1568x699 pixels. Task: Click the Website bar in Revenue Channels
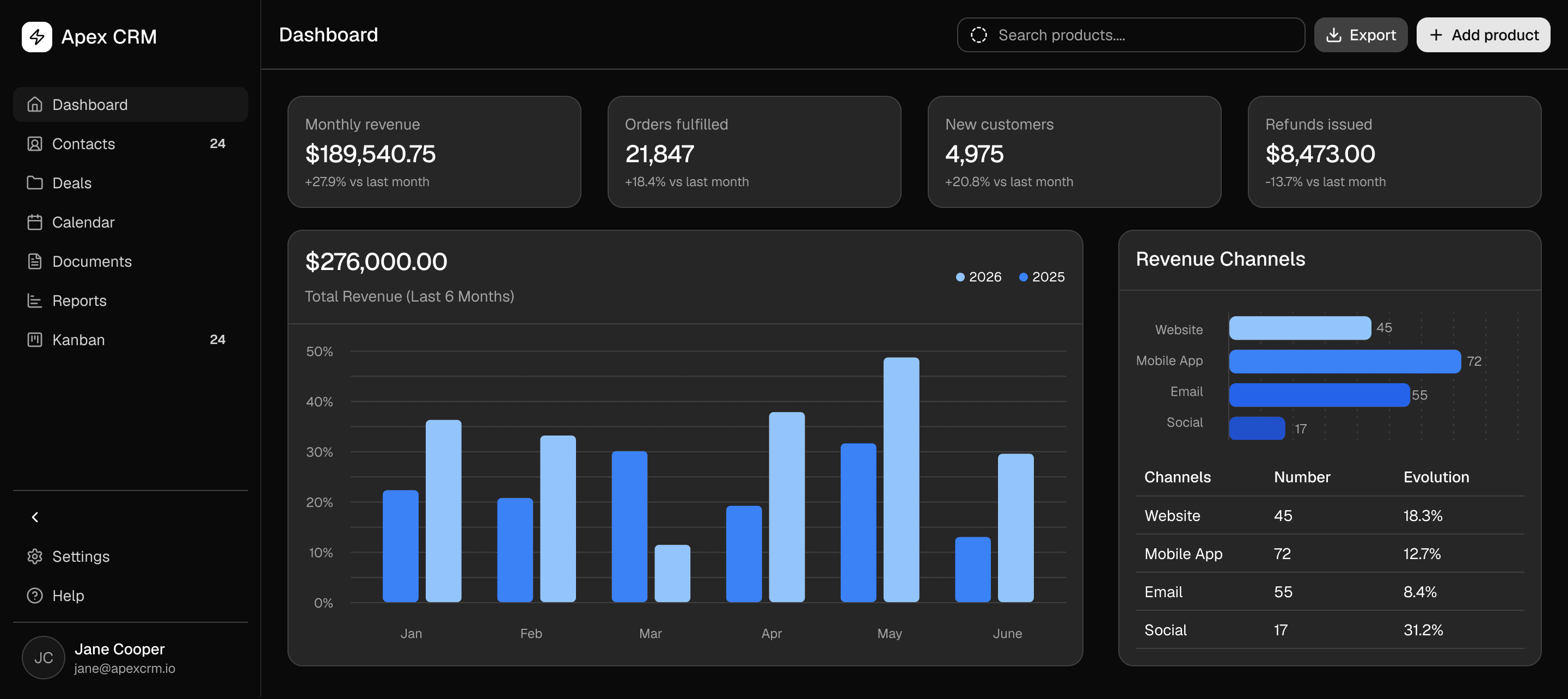(1300, 328)
